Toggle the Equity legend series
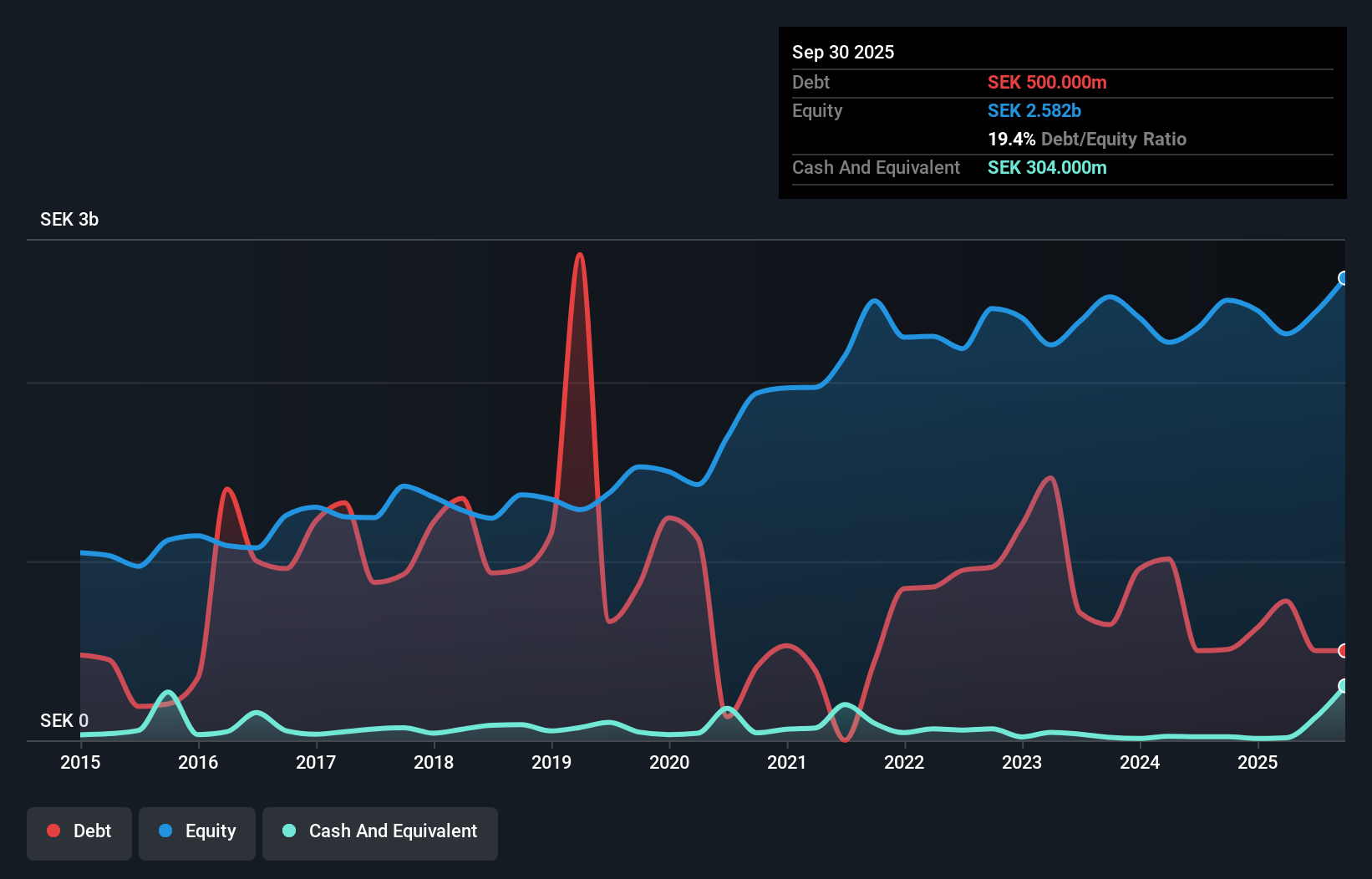 pyautogui.click(x=197, y=833)
